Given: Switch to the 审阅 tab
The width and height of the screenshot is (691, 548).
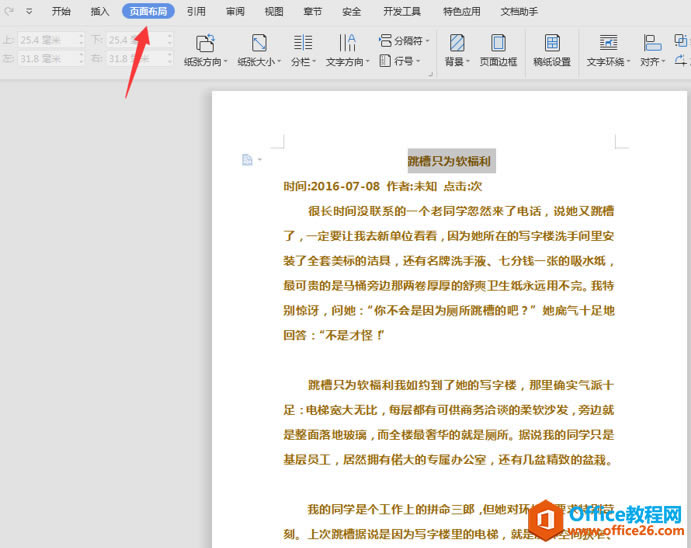Looking at the screenshot, I should pos(235,11).
